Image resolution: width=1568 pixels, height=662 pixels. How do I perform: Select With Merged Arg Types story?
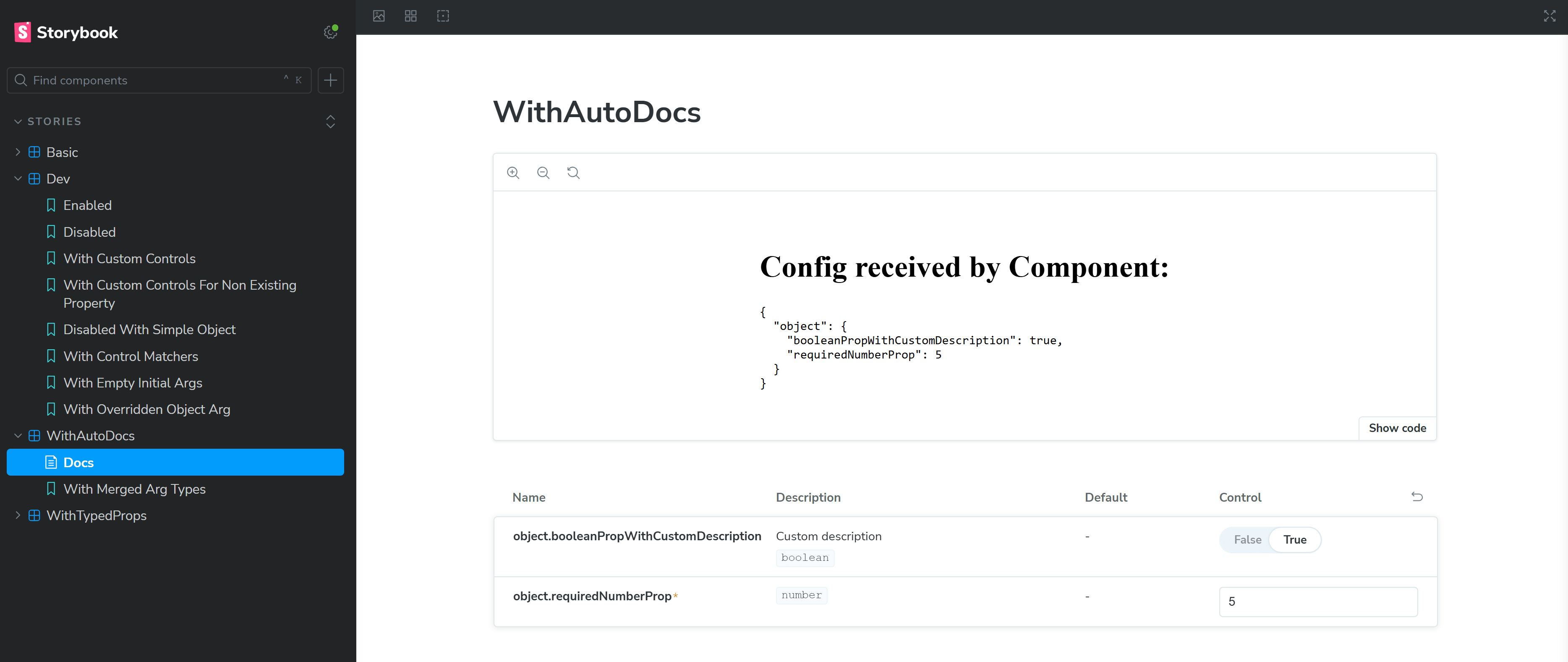pos(134,489)
